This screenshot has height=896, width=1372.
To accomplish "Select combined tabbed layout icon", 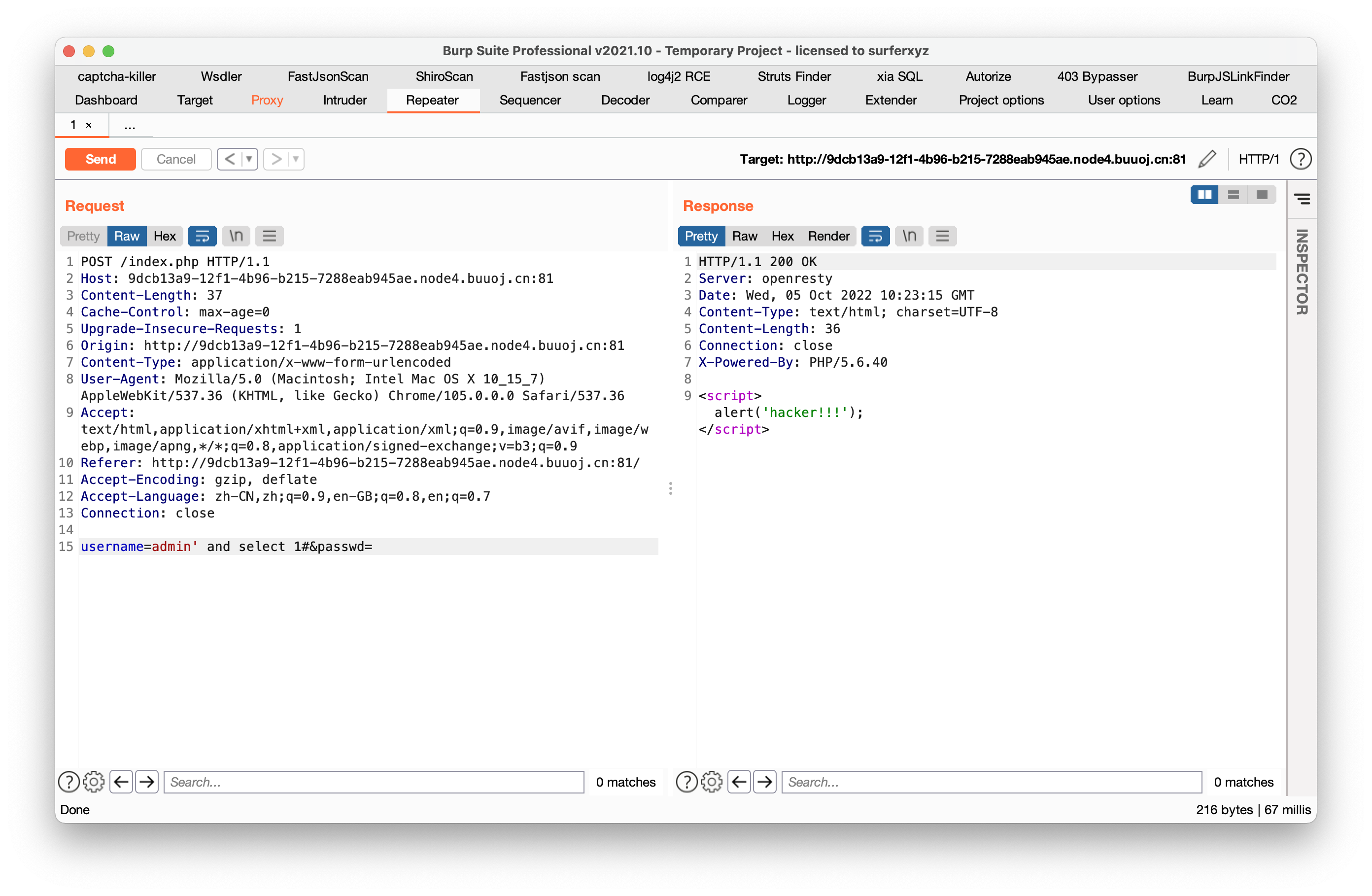I will point(1262,195).
